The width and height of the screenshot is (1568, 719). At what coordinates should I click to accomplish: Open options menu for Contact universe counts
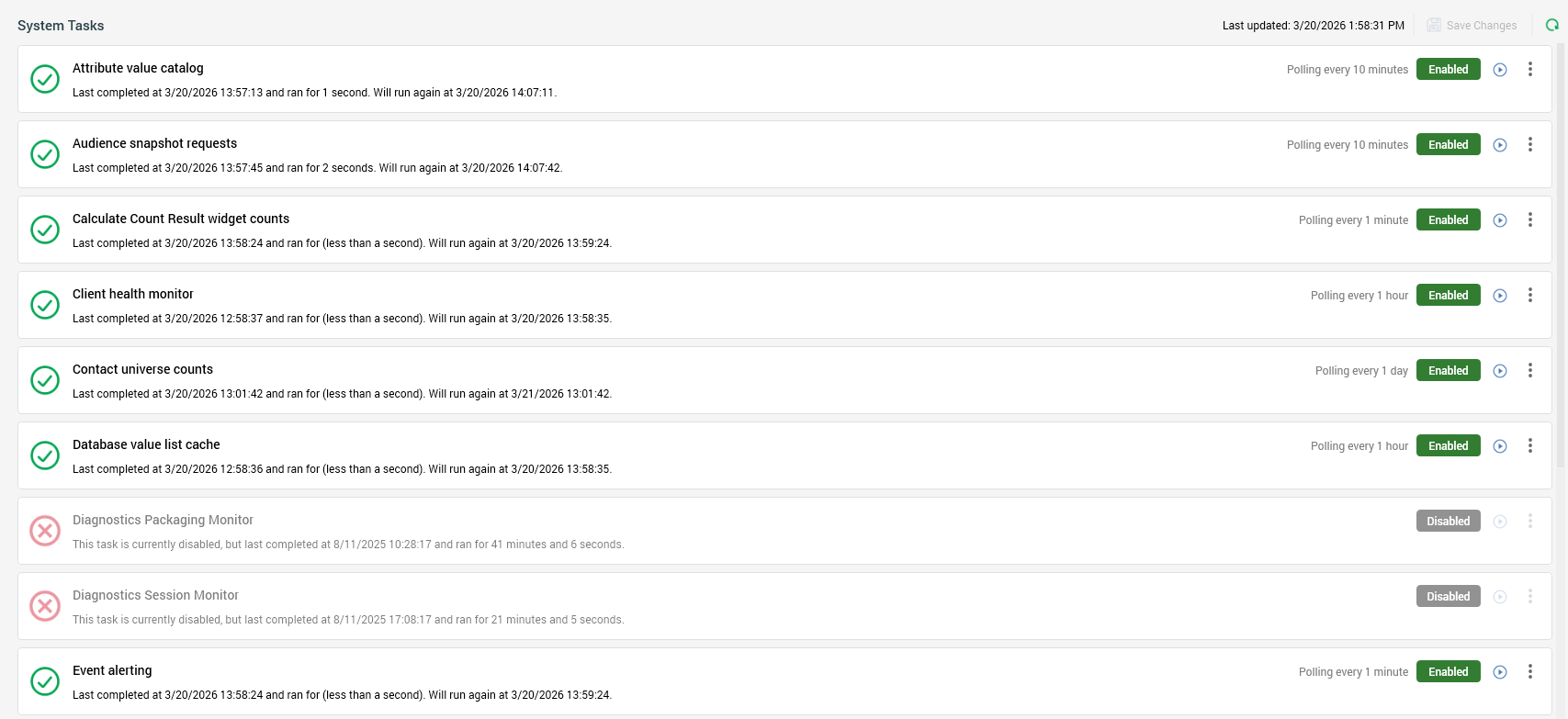pyautogui.click(x=1530, y=370)
